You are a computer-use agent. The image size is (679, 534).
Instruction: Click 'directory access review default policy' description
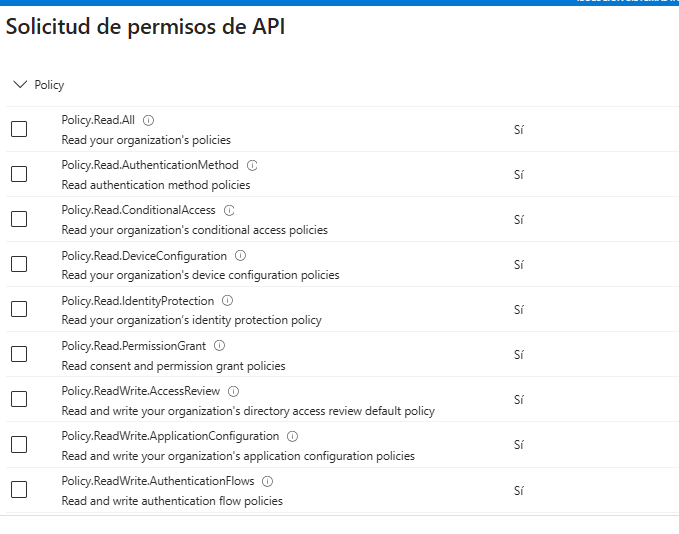339,411
